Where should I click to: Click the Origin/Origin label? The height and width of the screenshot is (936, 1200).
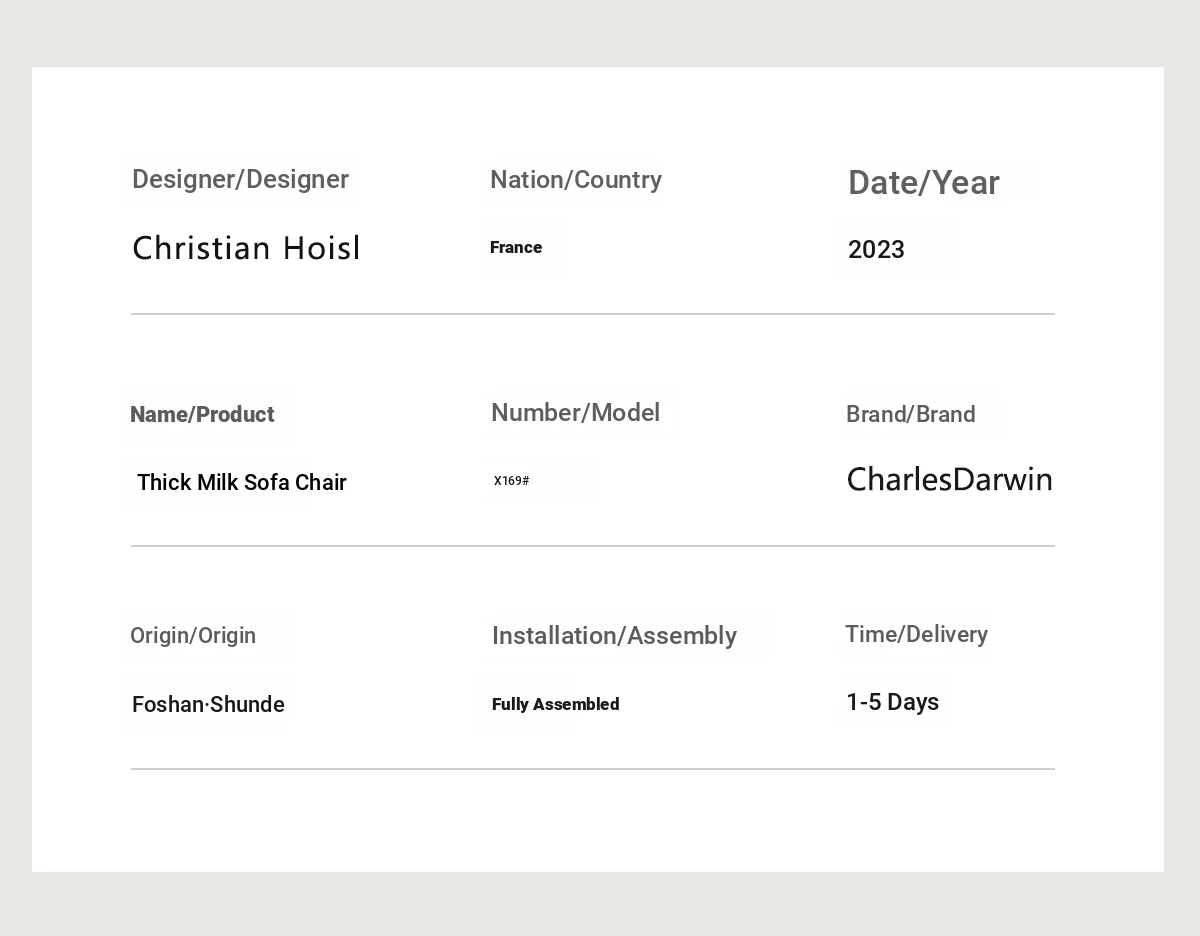tap(193, 636)
